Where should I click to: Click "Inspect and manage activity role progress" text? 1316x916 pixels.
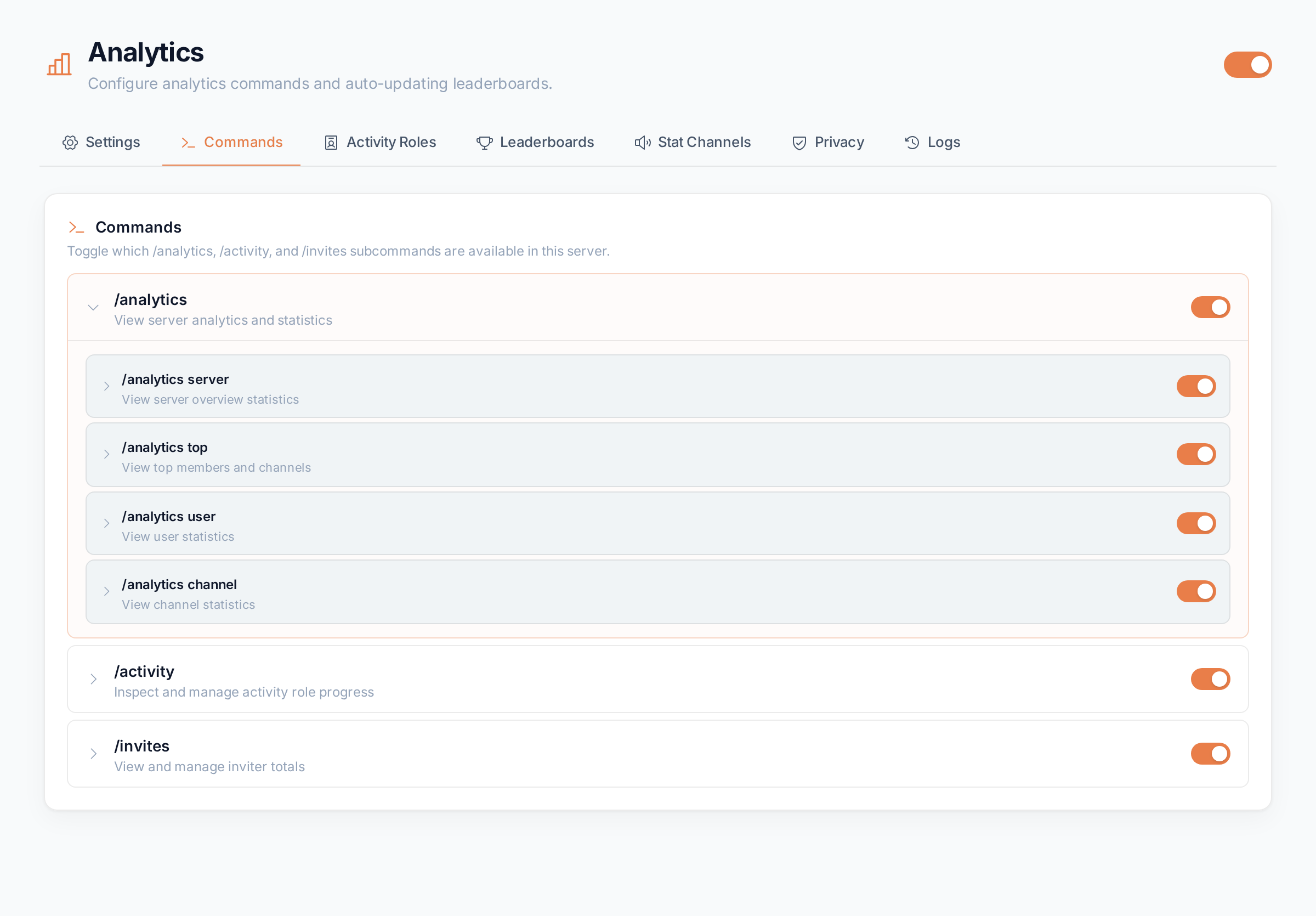pyautogui.click(x=243, y=692)
